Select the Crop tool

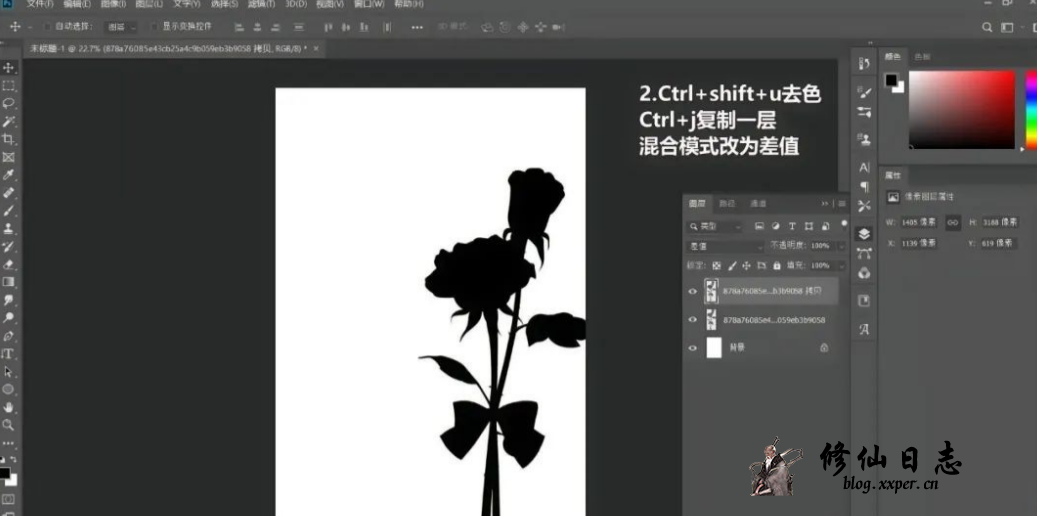coord(8,139)
